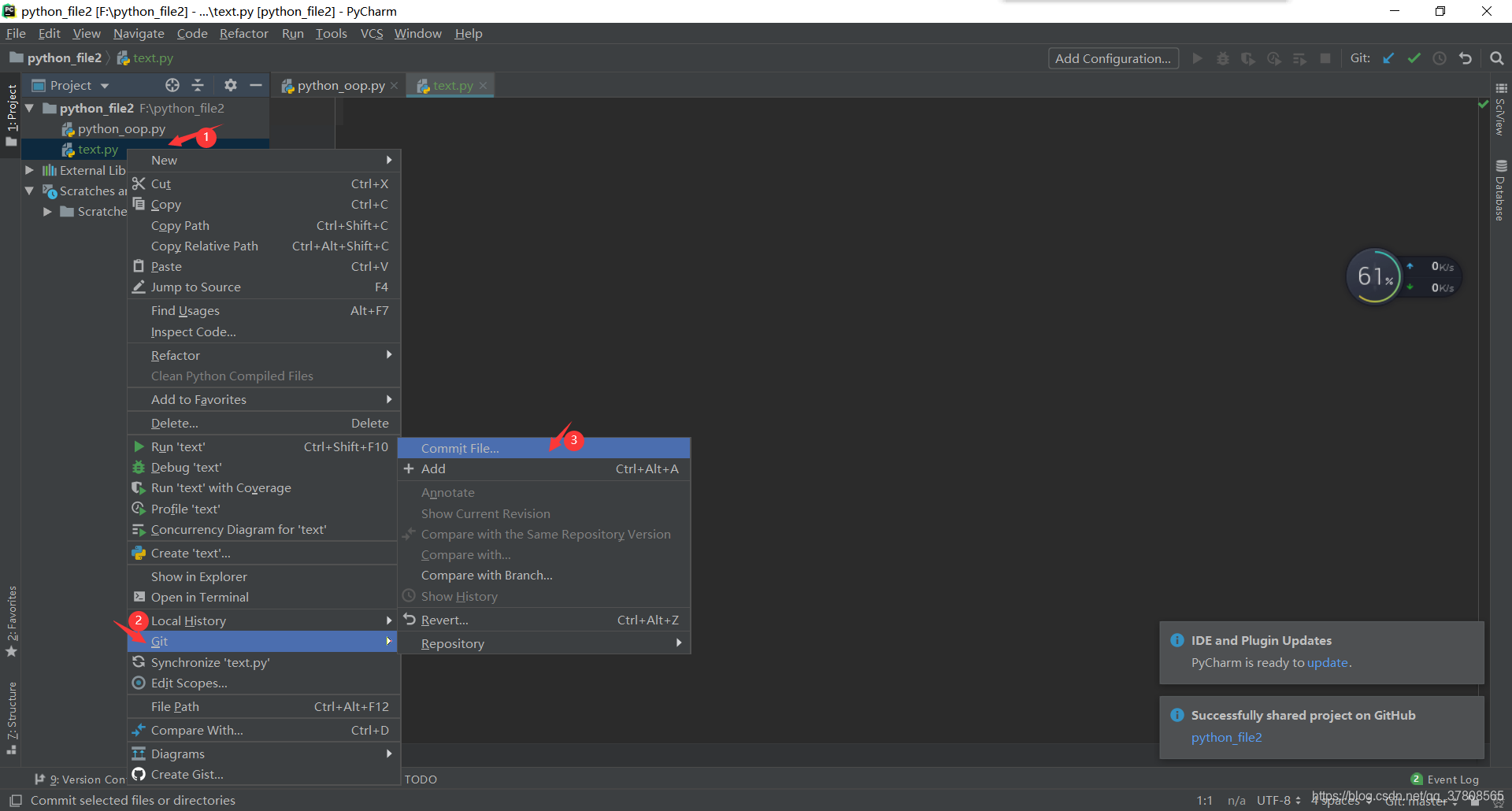Screen dimensions: 1512x811
Task: Click Create Gist... menu entry
Action: coord(264,774)
